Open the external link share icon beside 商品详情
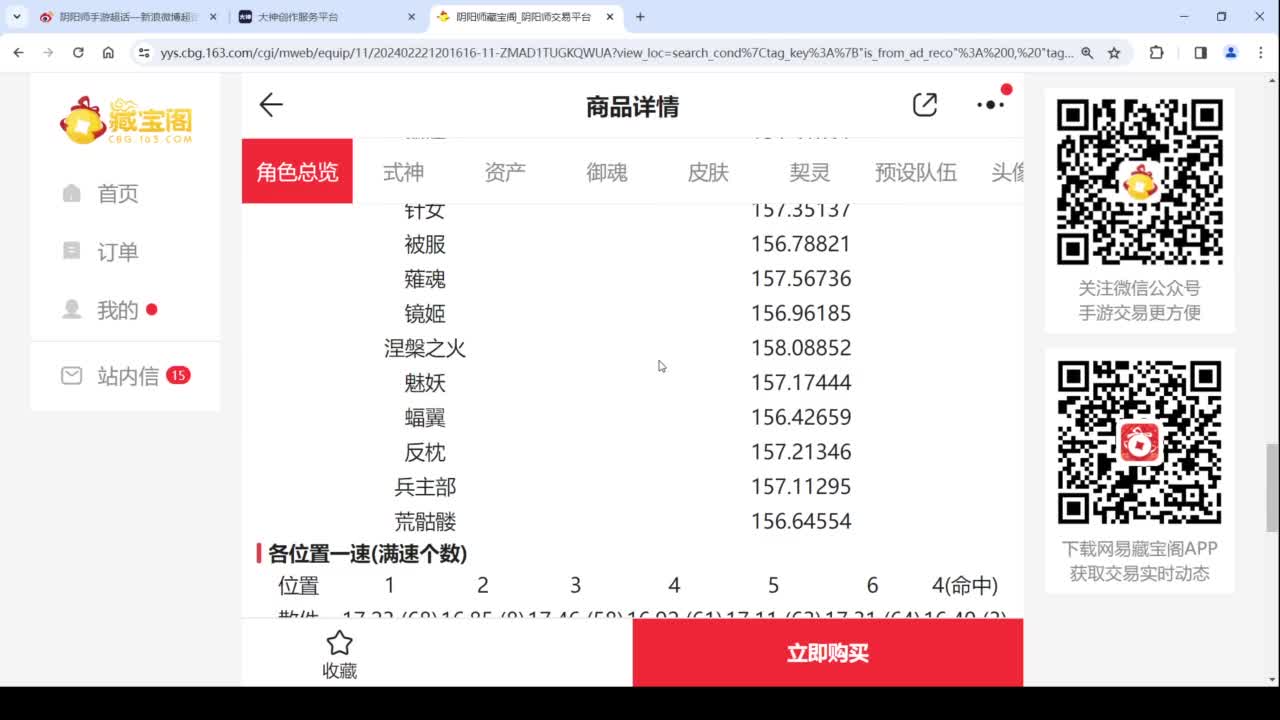 pyautogui.click(x=925, y=104)
